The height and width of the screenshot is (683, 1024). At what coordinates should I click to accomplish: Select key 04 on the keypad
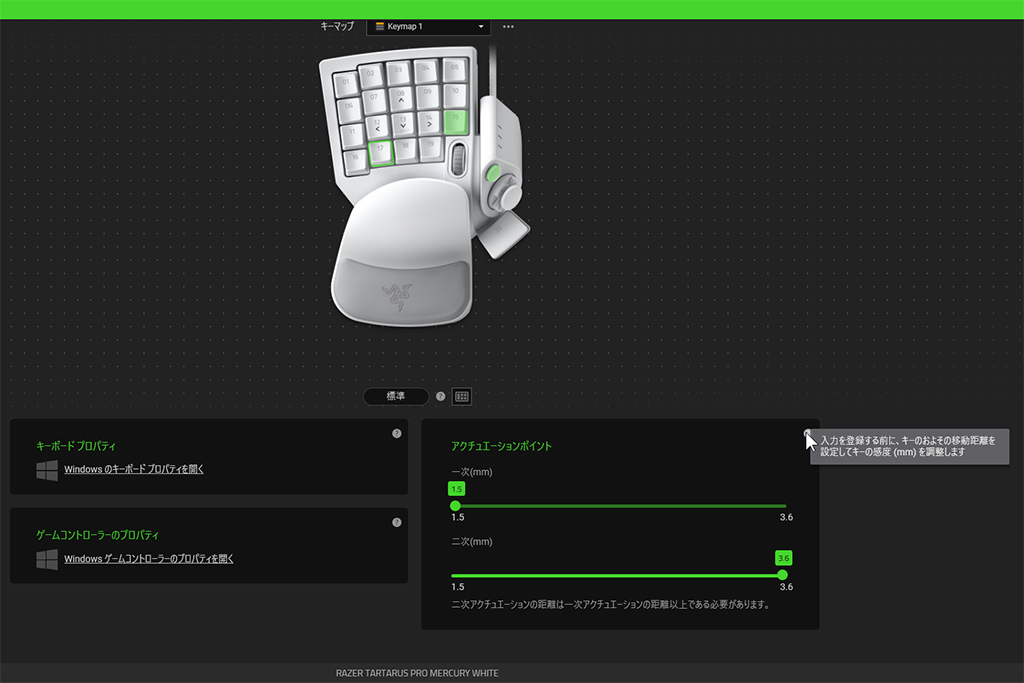425,70
